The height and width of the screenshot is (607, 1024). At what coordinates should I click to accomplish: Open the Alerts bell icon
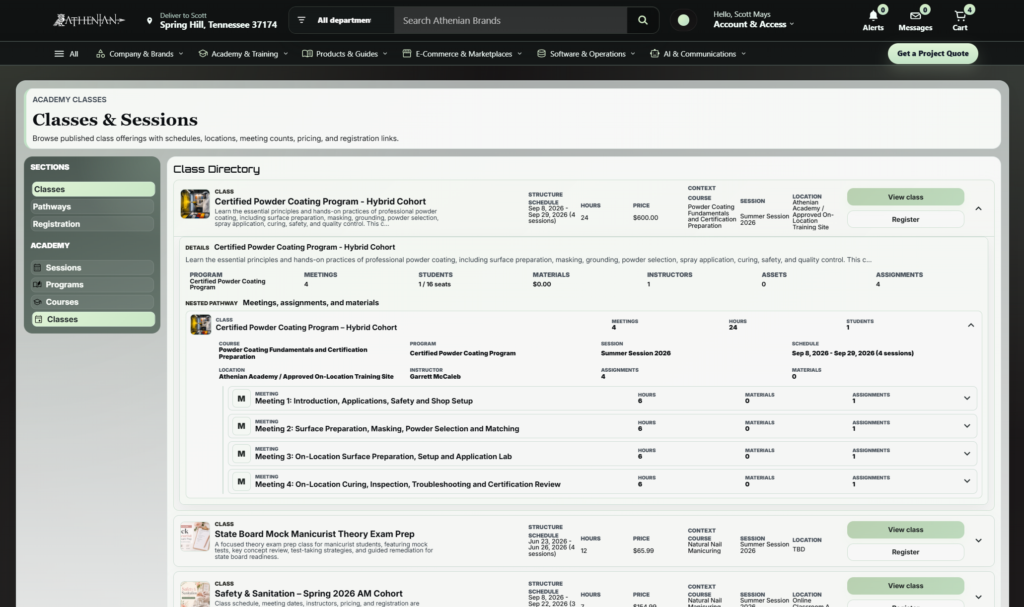click(x=873, y=16)
